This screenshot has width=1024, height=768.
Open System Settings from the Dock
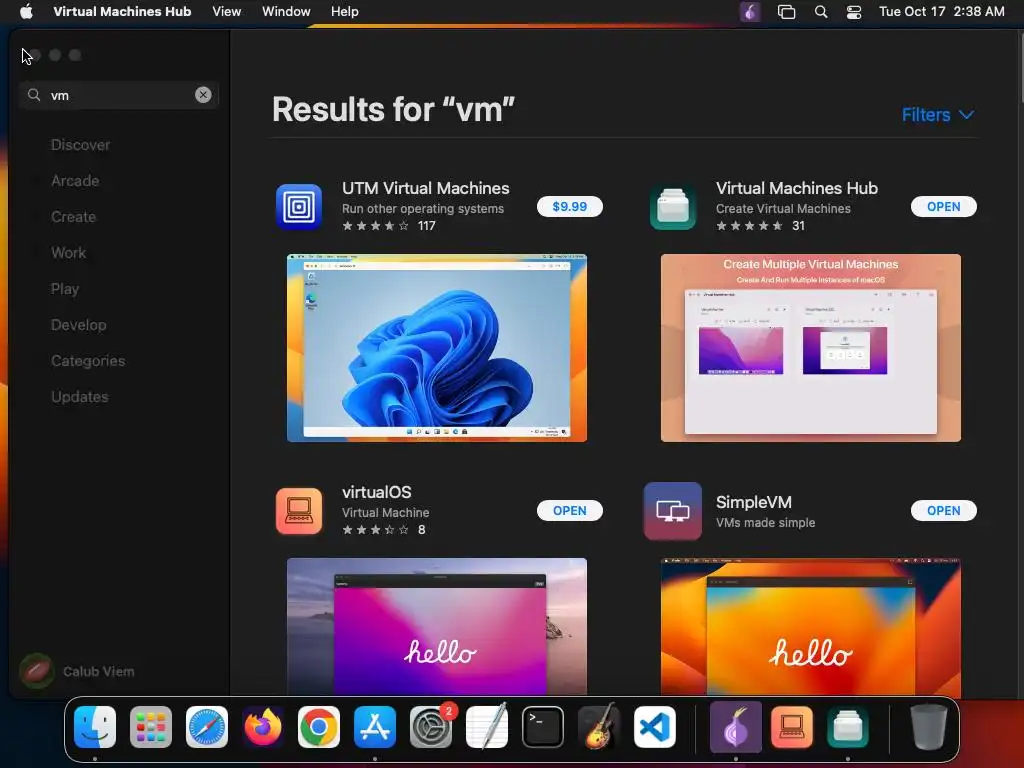tap(431, 726)
